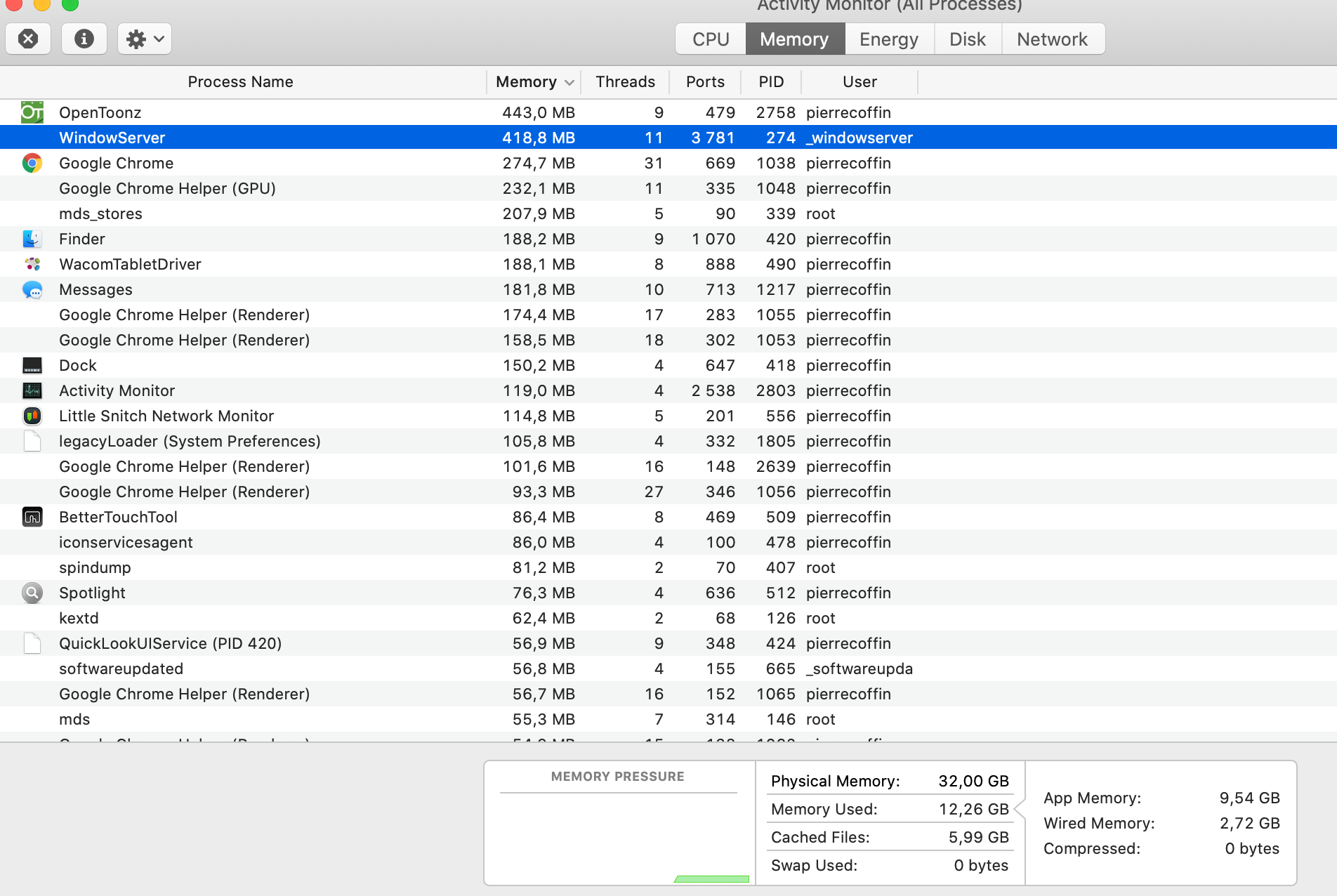Image resolution: width=1337 pixels, height=896 pixels.
Task: Click the Compressed 0 bytes value
Action: point(1252,848)
